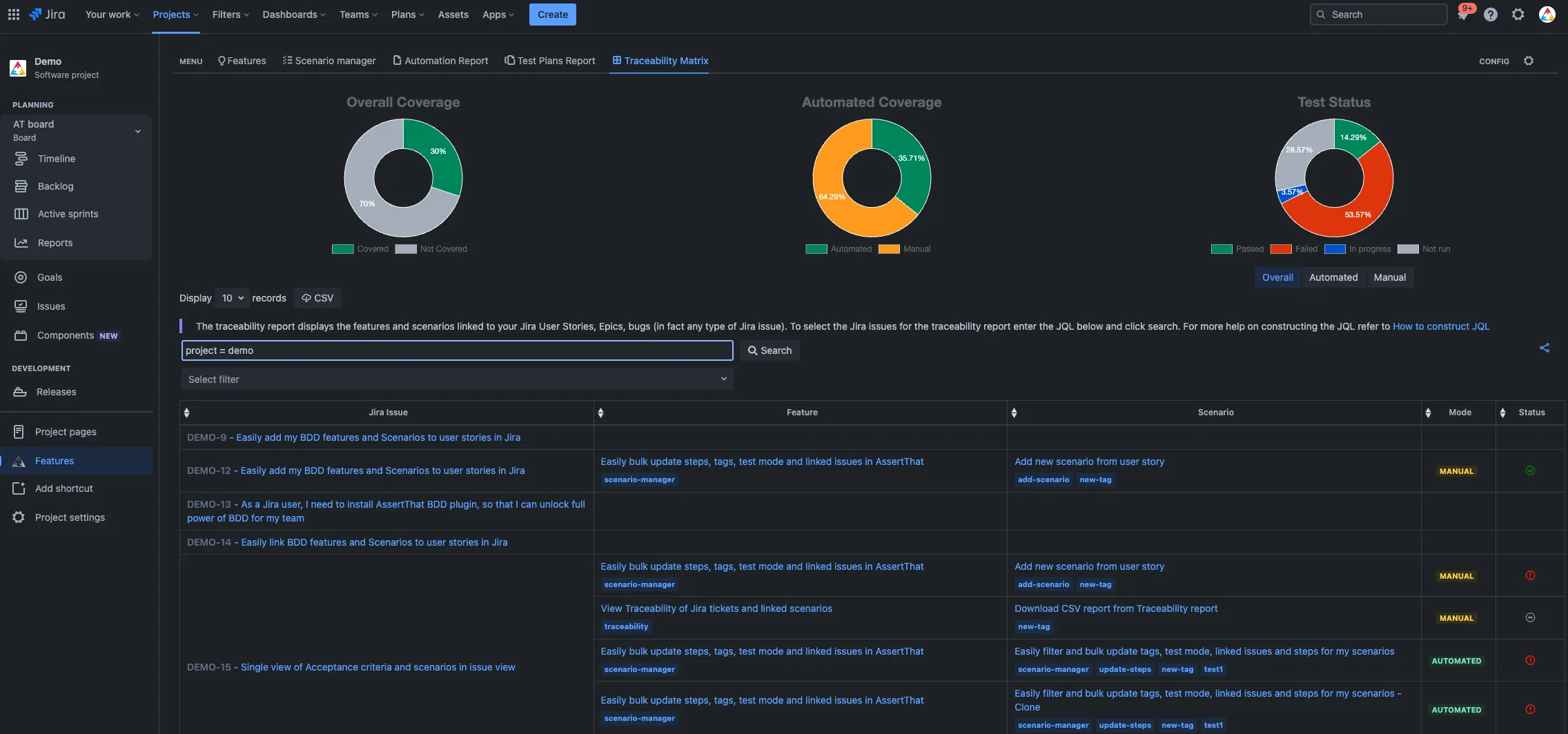Expand the Your work menu
Image resolution: width=1568 pixels, height=734 pixels.
[112, 14]
